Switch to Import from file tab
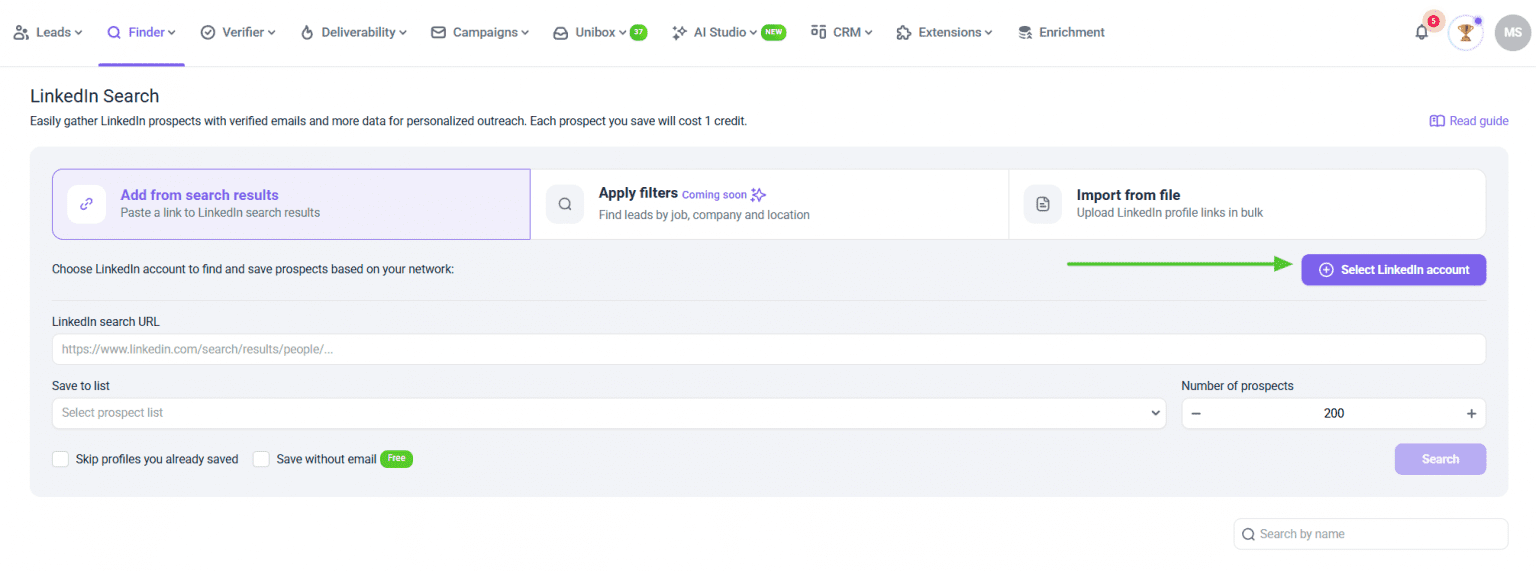Viewport: 1536px width, 571px height. [x=1246, y=204]
